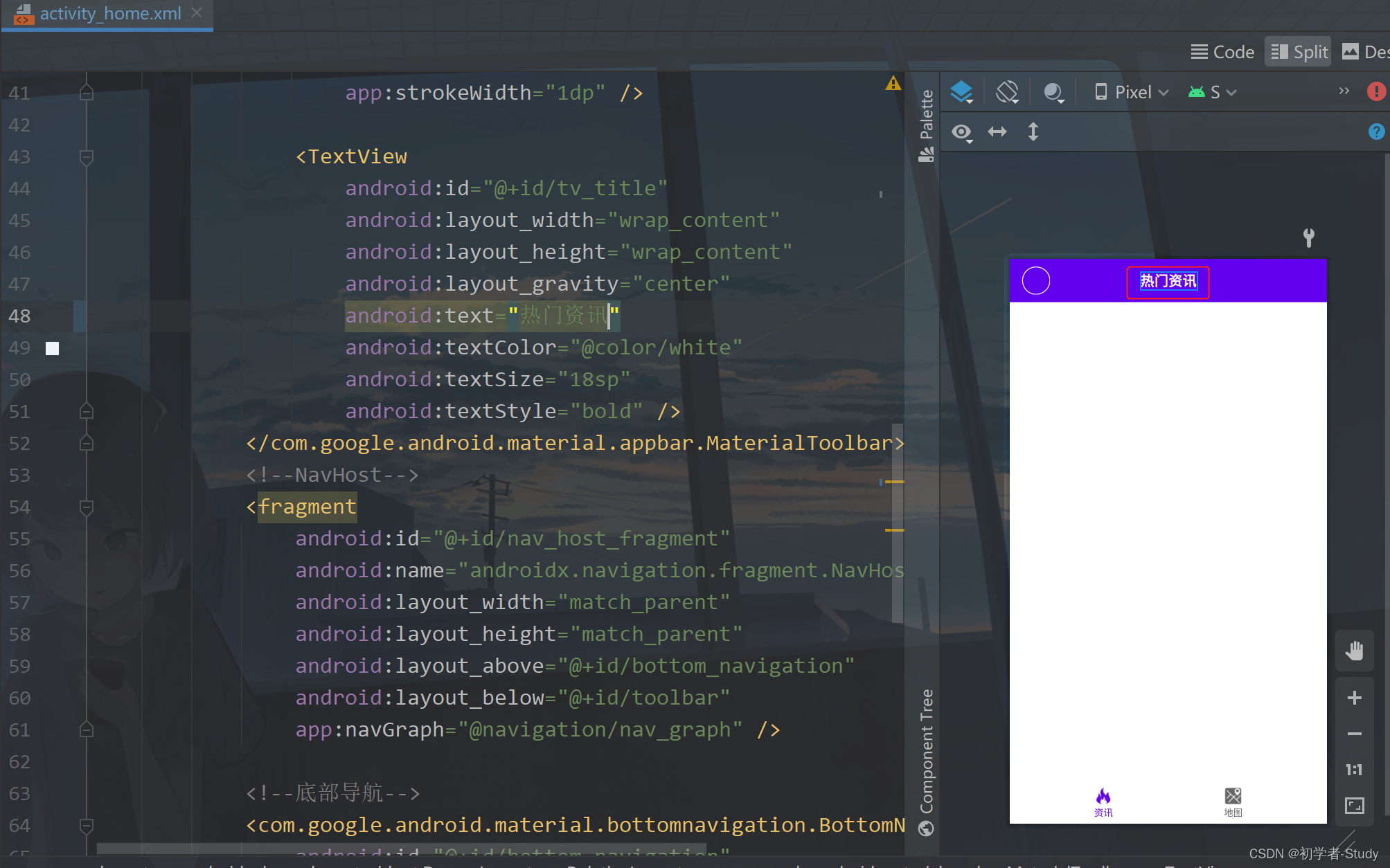Click the night mode icon

[1053, 92]
